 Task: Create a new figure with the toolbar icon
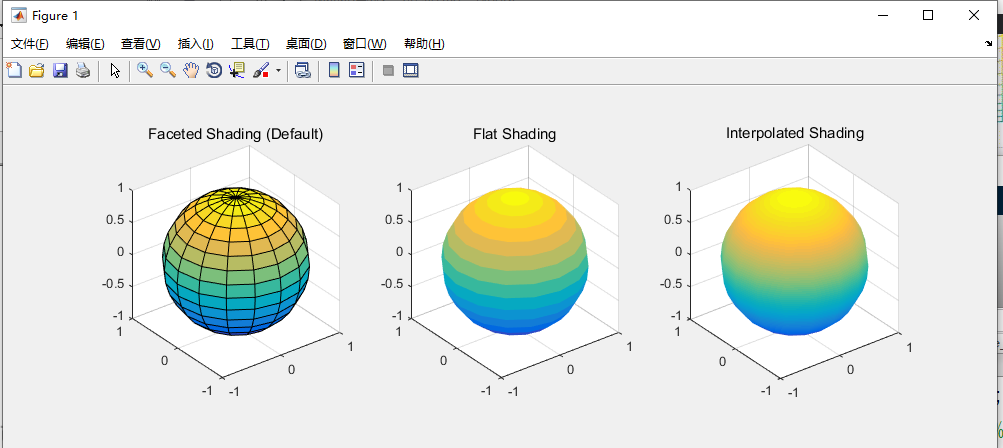14,70
